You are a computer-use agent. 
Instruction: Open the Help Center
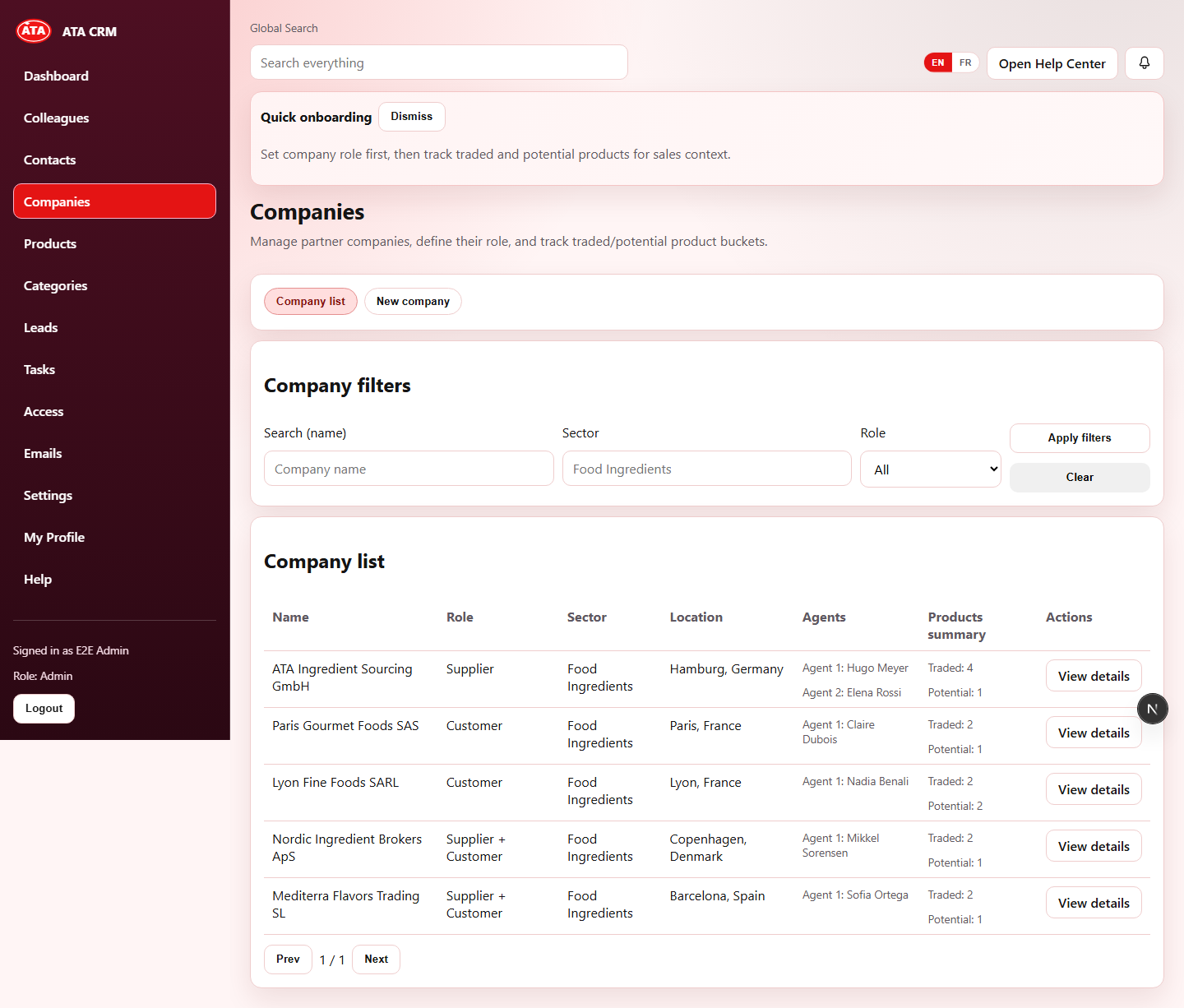point(1052,63)
